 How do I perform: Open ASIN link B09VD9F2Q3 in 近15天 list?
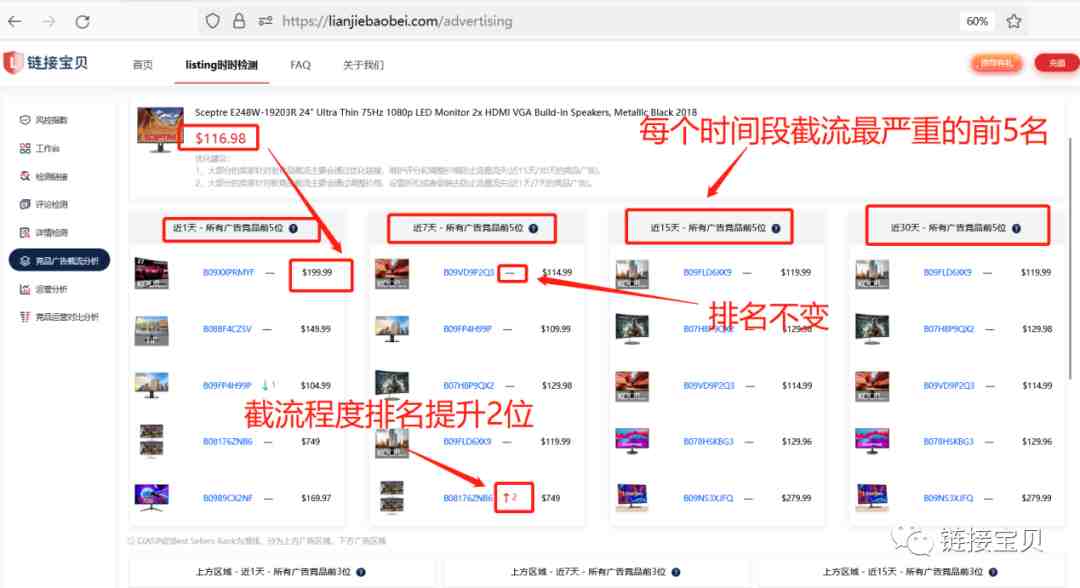tap(709, 386)
